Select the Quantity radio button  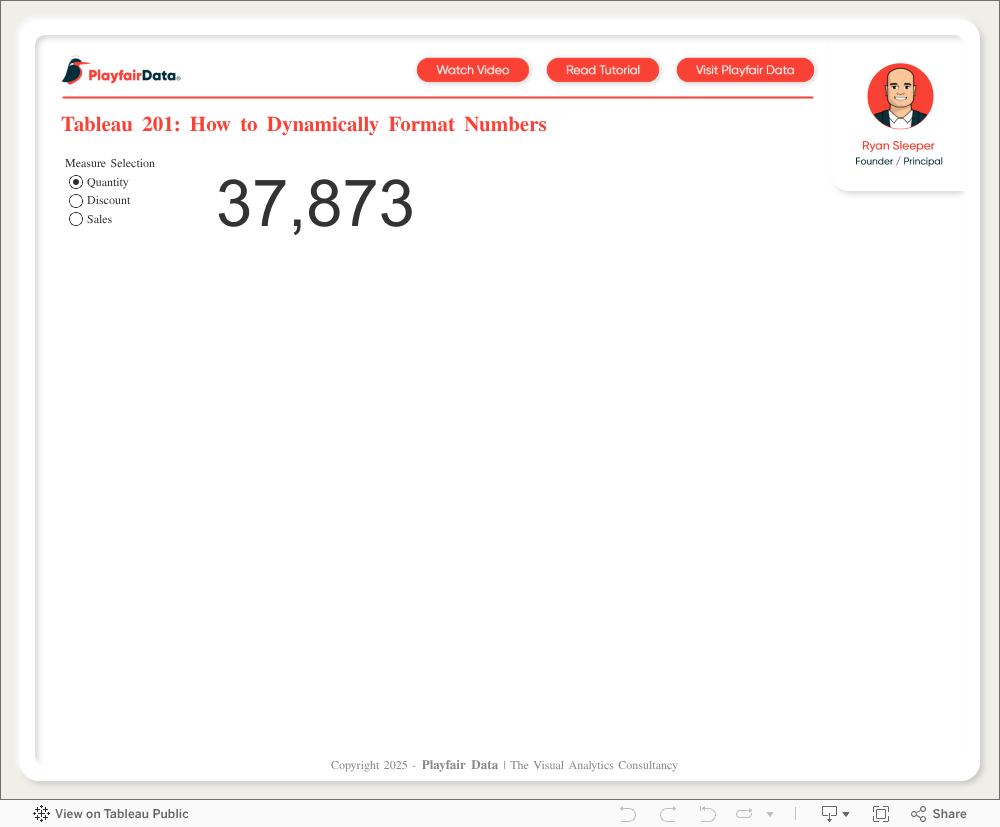76,182
